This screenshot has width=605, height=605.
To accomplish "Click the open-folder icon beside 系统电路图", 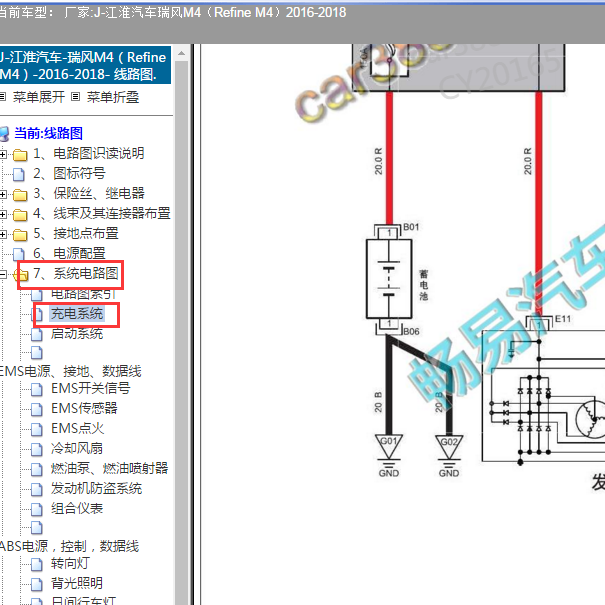I will coord(20,275).
